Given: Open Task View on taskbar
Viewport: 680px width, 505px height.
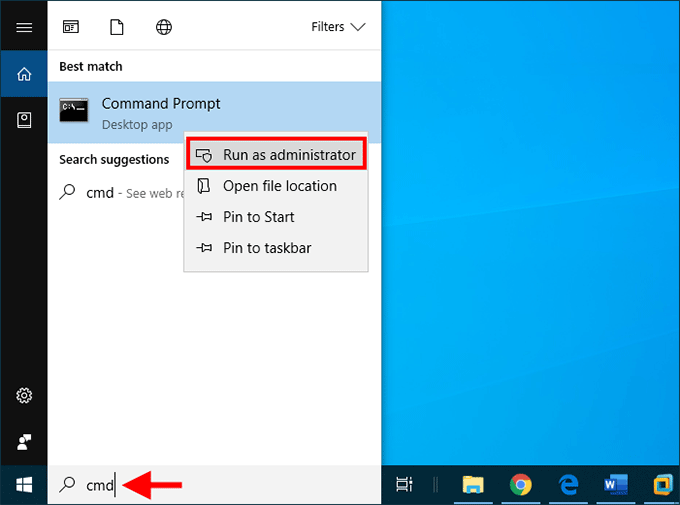Looking at the screenshot, I should coord(404,485).
